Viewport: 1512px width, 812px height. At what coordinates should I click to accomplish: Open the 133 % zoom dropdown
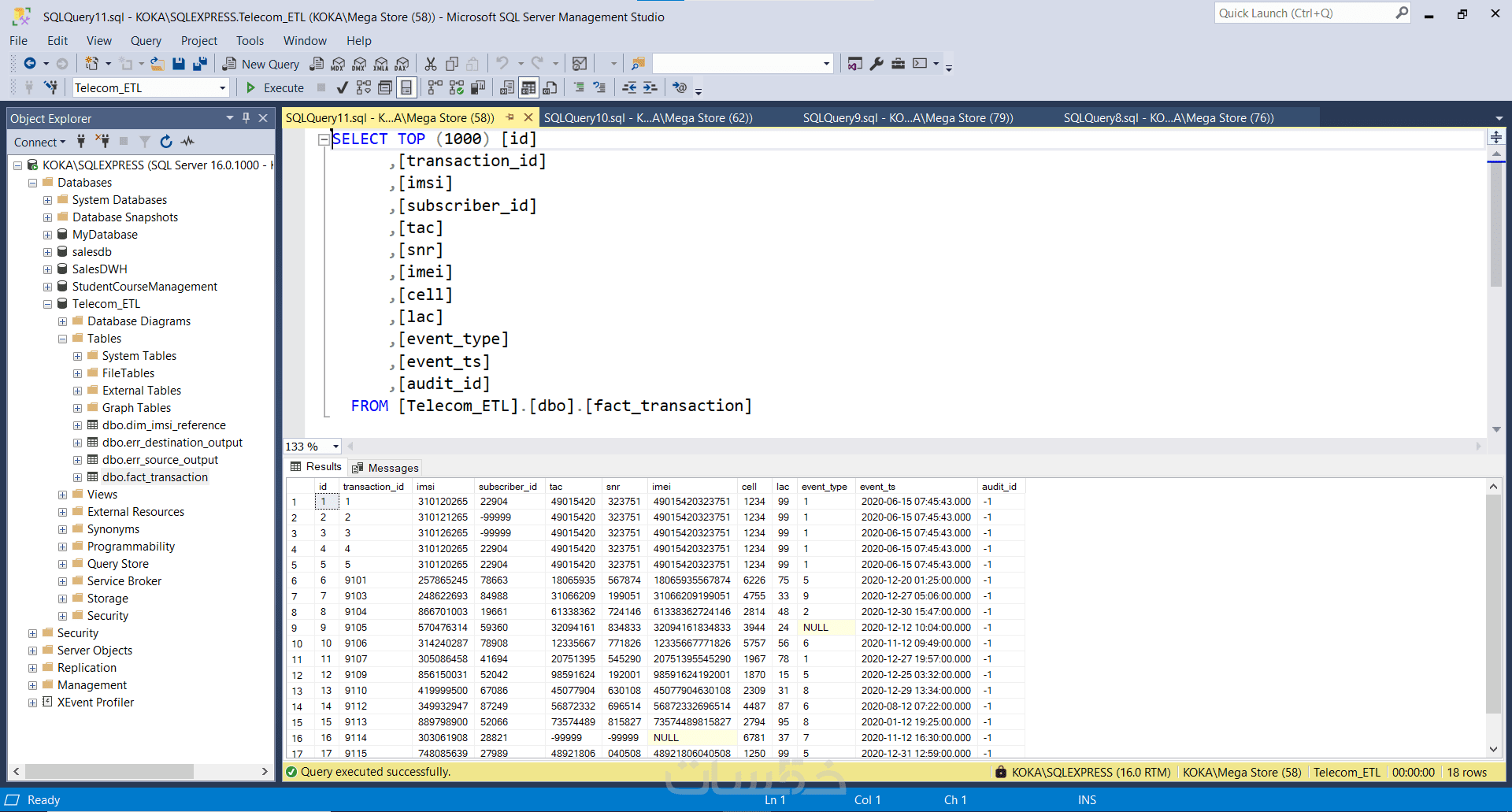click(336, 447)
